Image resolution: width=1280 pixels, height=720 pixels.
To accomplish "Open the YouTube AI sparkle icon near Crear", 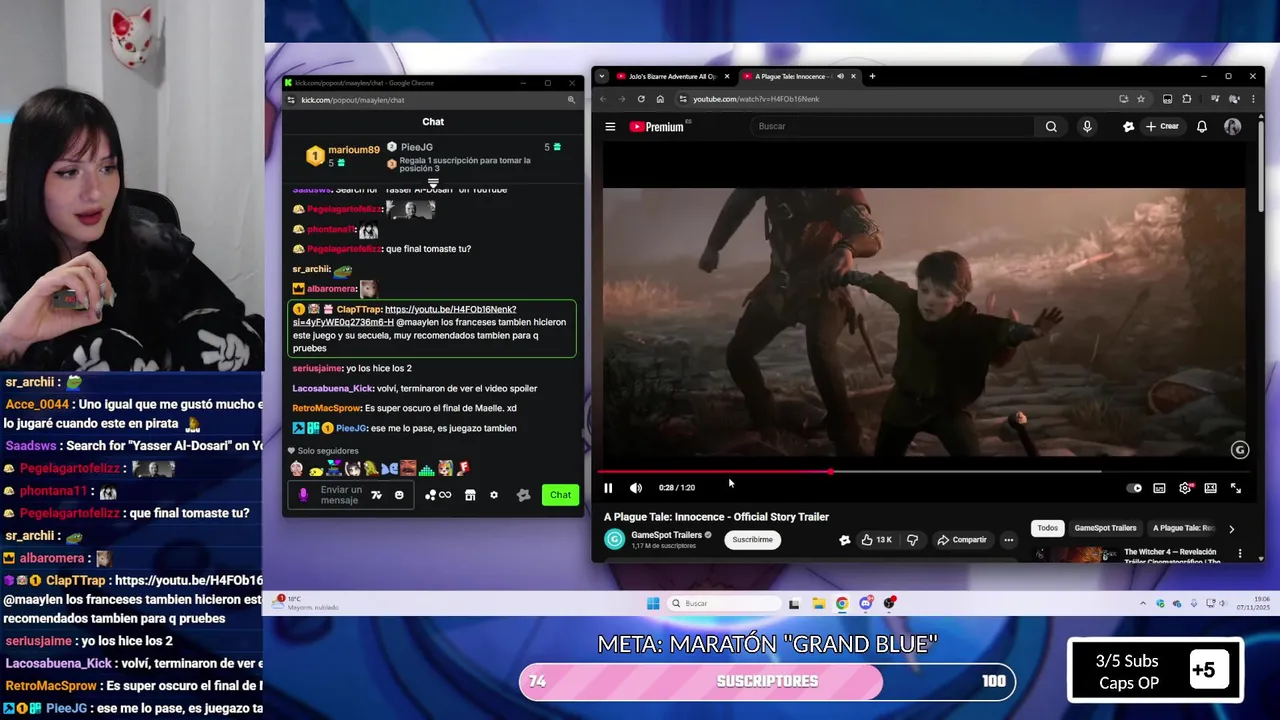I will click(1128, 126).
